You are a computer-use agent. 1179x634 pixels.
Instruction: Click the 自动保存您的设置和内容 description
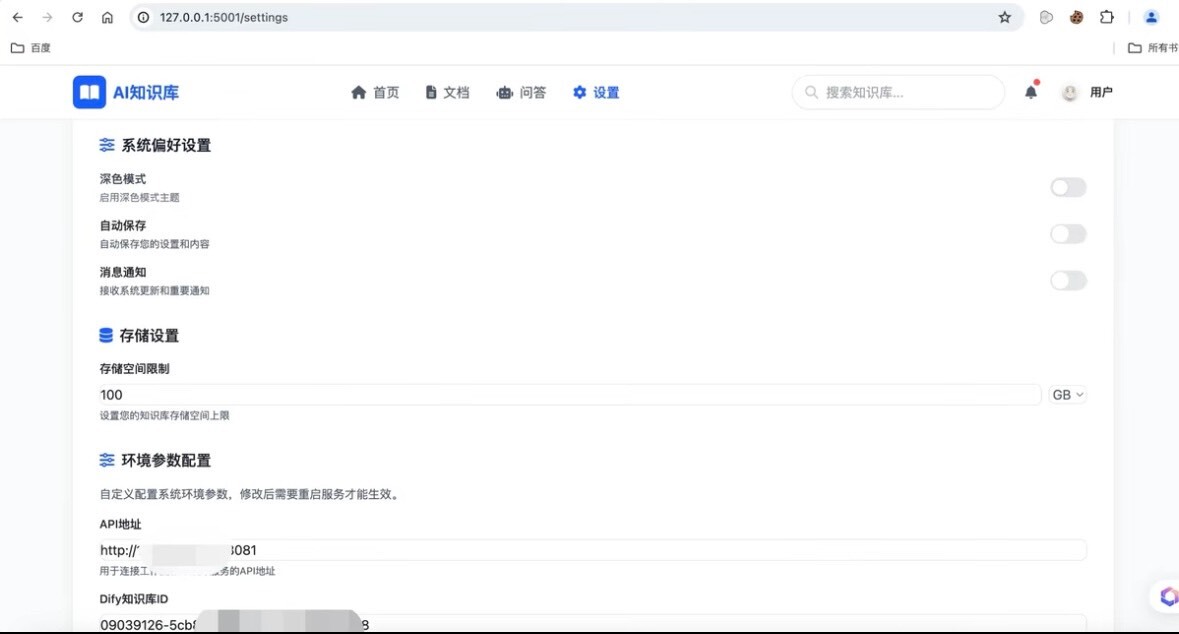(x=154, y=244)
